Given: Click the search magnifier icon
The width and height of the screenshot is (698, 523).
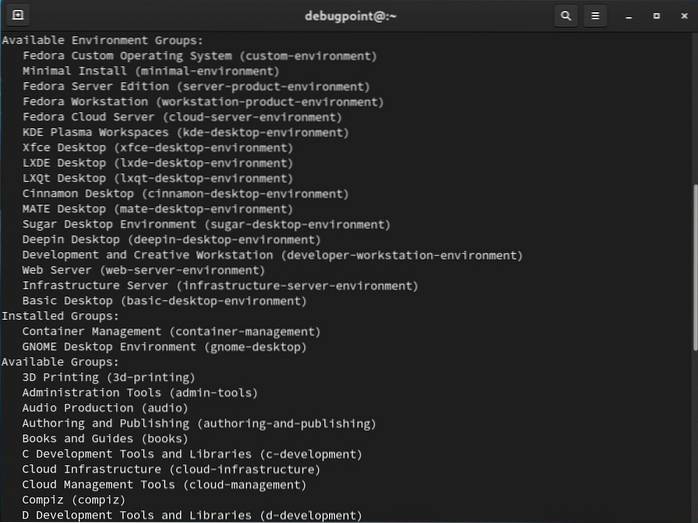Looking at the screenshot, I should click(x=566, y=16).
